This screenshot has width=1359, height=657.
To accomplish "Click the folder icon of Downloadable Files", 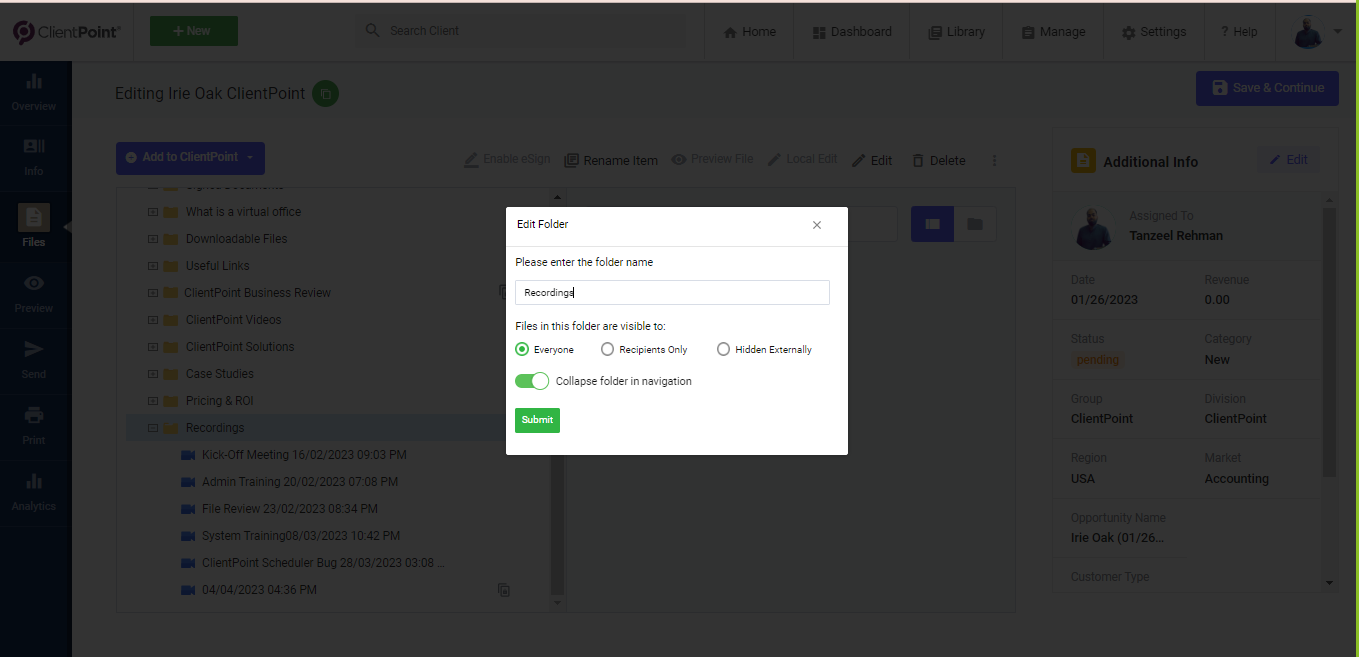I will [x=170, y=239].
